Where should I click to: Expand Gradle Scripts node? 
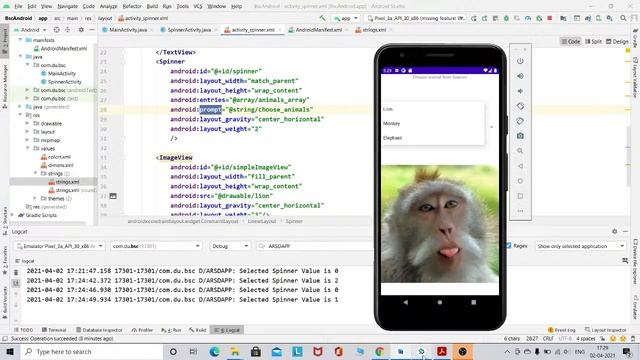tap(13, 215)
